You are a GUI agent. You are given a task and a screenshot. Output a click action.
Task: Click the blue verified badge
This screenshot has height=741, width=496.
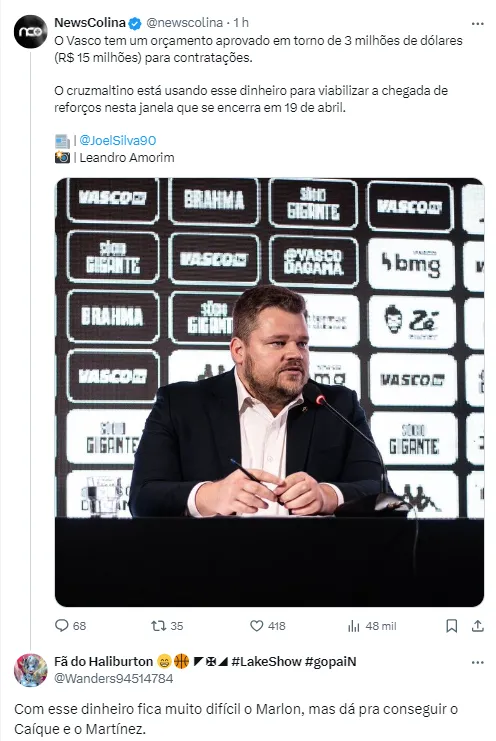135,23
